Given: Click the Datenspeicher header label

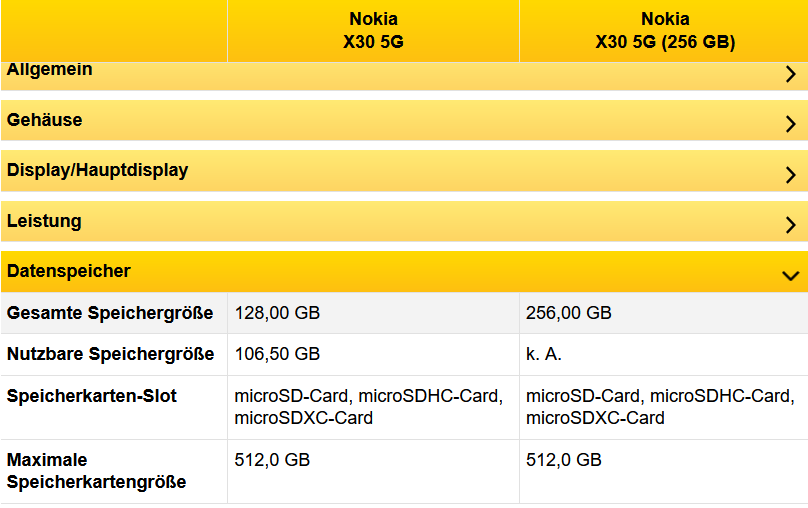Looking at the screenshot, I should pos(69,271).
